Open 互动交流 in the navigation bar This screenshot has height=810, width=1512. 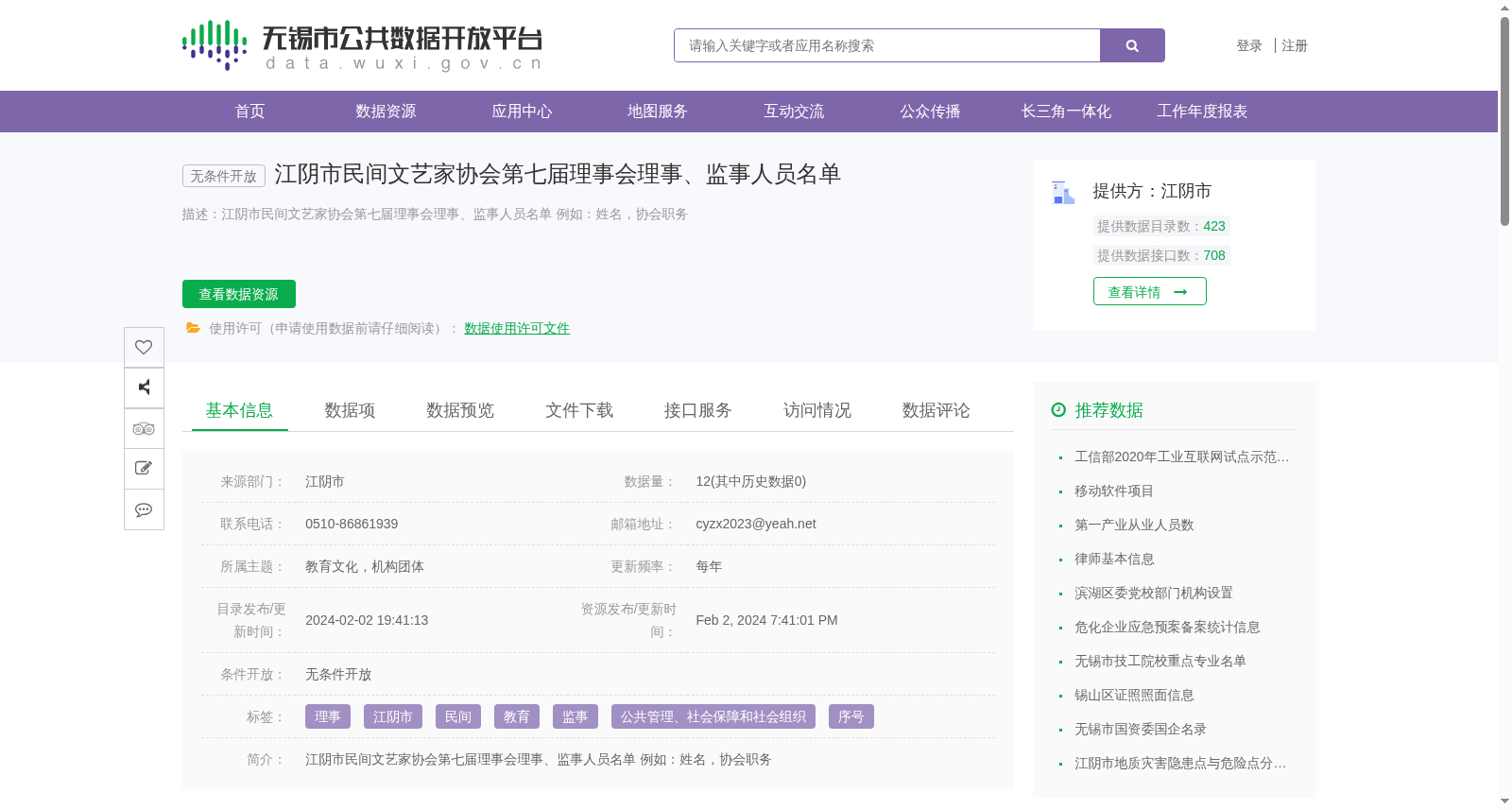click(x=794, y=112)
